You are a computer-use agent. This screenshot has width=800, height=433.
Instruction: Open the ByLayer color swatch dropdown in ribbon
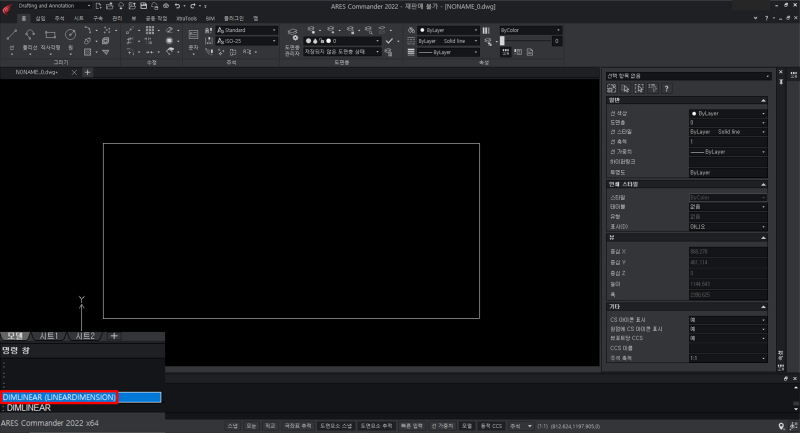(x=448, y=30)
